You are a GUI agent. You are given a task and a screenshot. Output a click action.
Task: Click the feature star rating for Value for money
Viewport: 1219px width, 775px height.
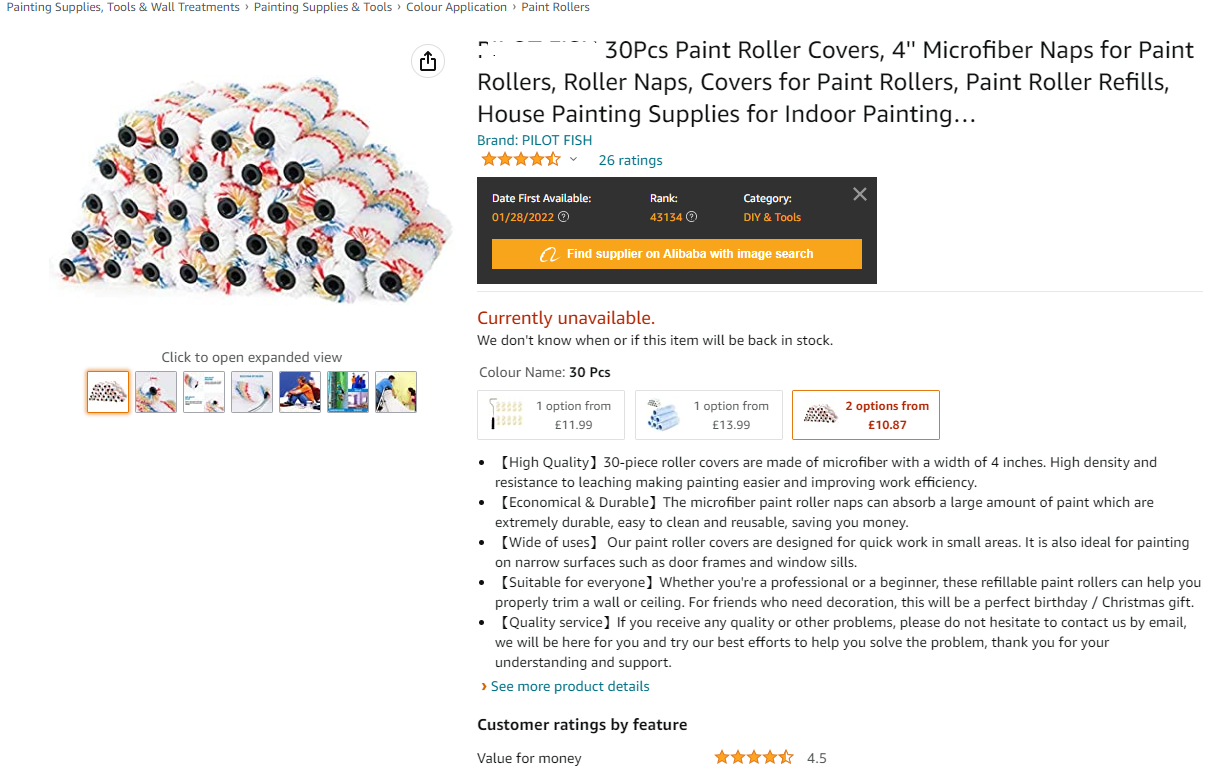(x=753, y=758)
